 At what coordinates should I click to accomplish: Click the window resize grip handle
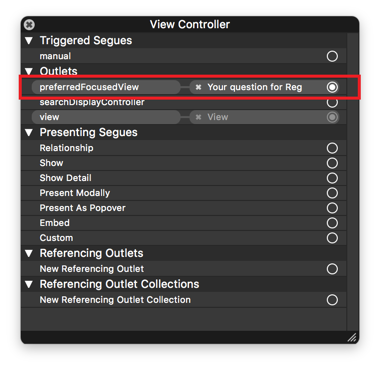(x=352, y=338)
